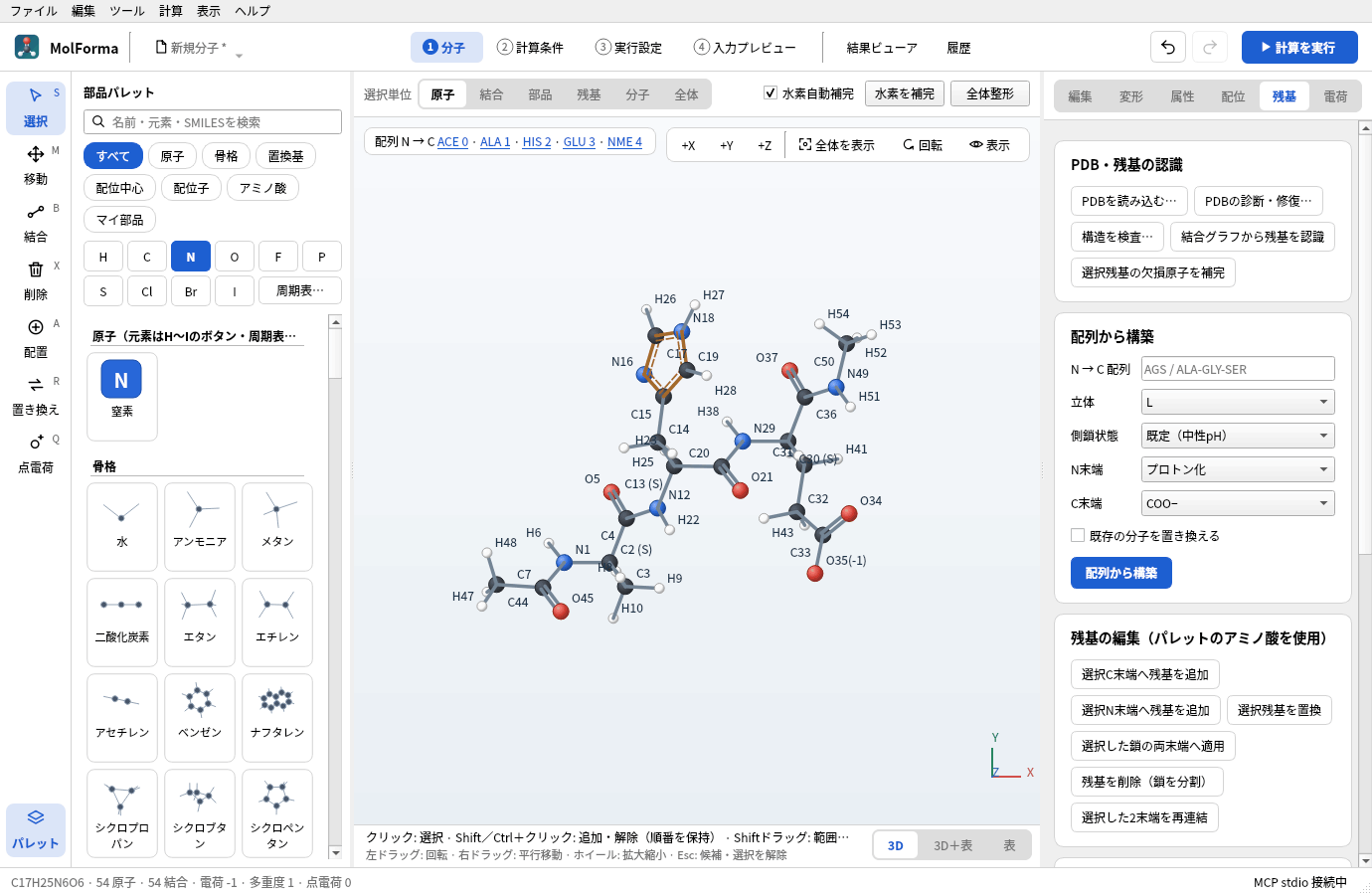The height and width of the screenshot is (895, 1372).
Task: Pick the 削除 (delete) trash tool
Action: 36,280
